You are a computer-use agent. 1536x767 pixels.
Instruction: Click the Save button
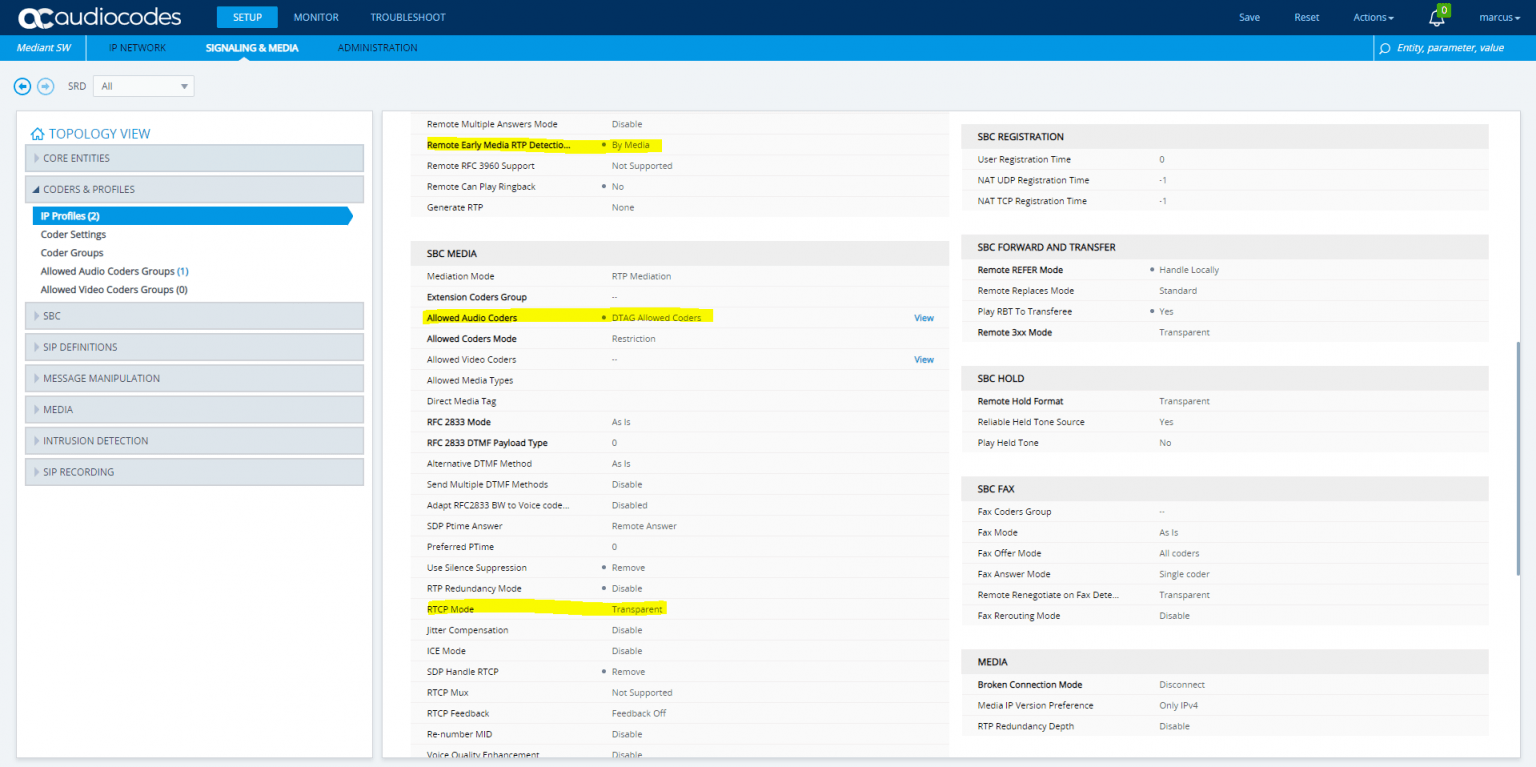(1249, 17)
